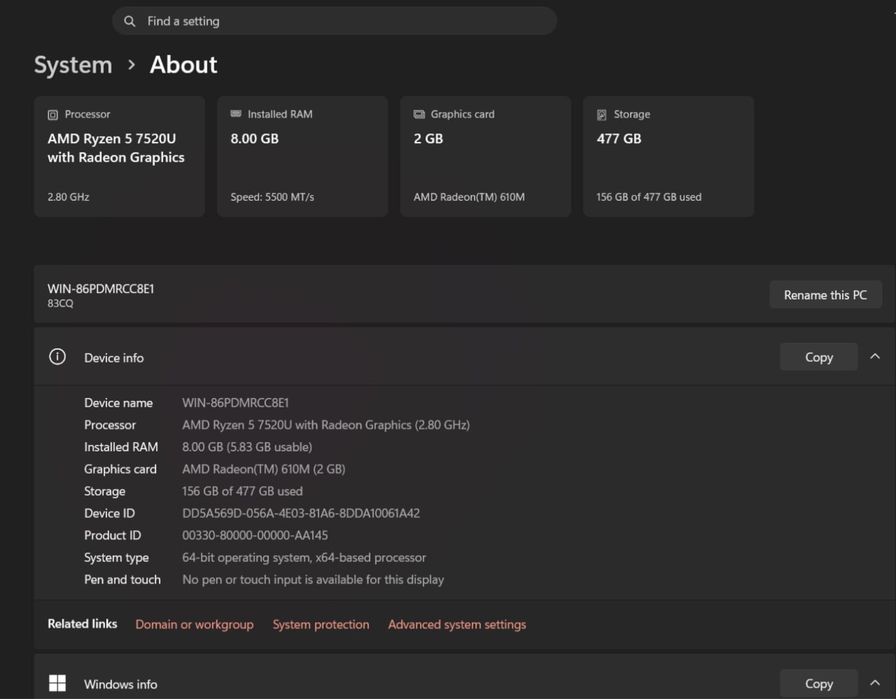896x699 pixels.
Task: Click the About page heading
Action: tap(183, 65)
